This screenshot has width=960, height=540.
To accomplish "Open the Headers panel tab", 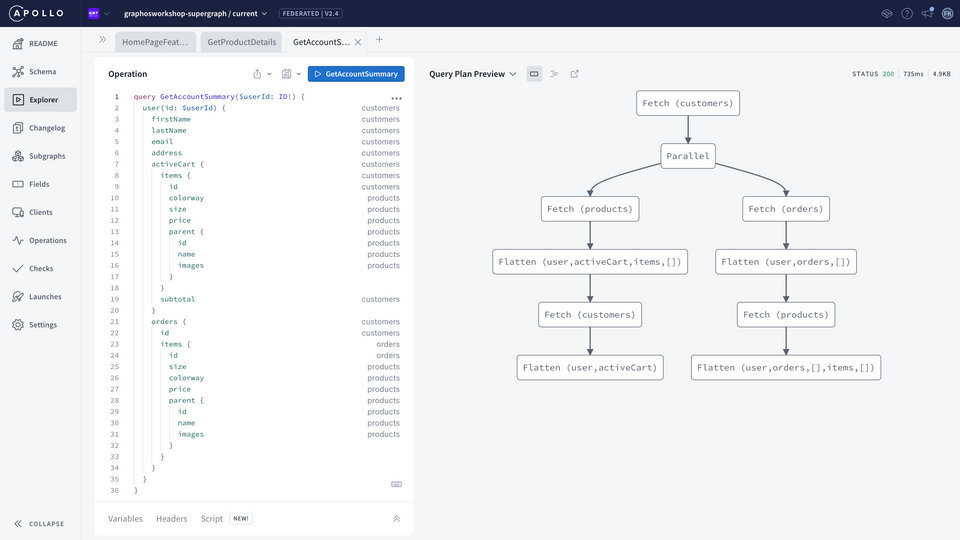I will (171, 519).
